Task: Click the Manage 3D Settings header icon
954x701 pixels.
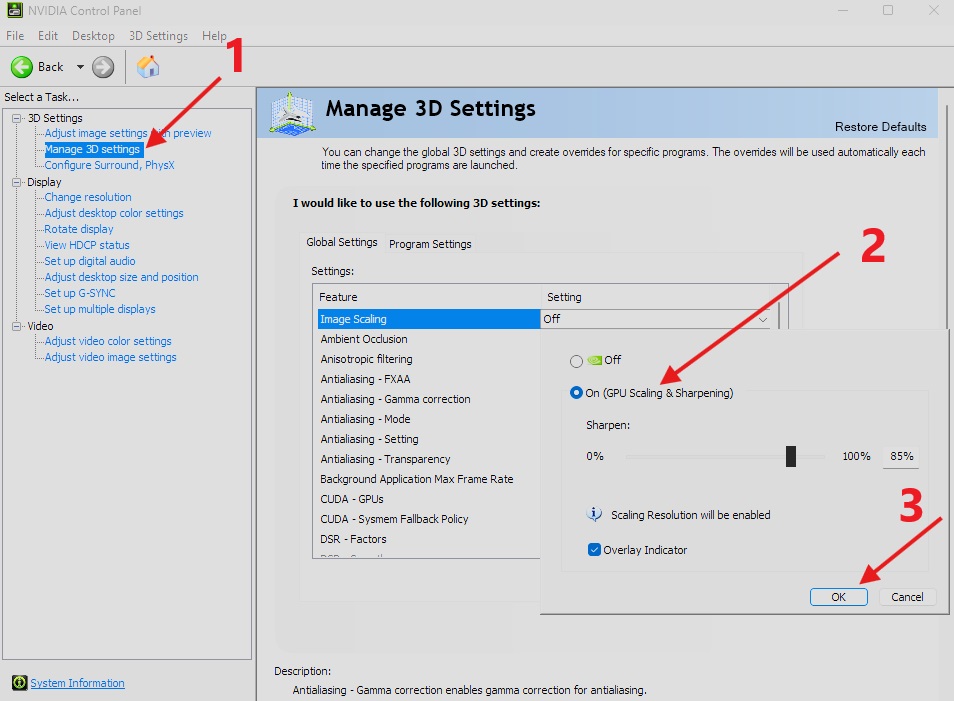Action: coord(293,113)
